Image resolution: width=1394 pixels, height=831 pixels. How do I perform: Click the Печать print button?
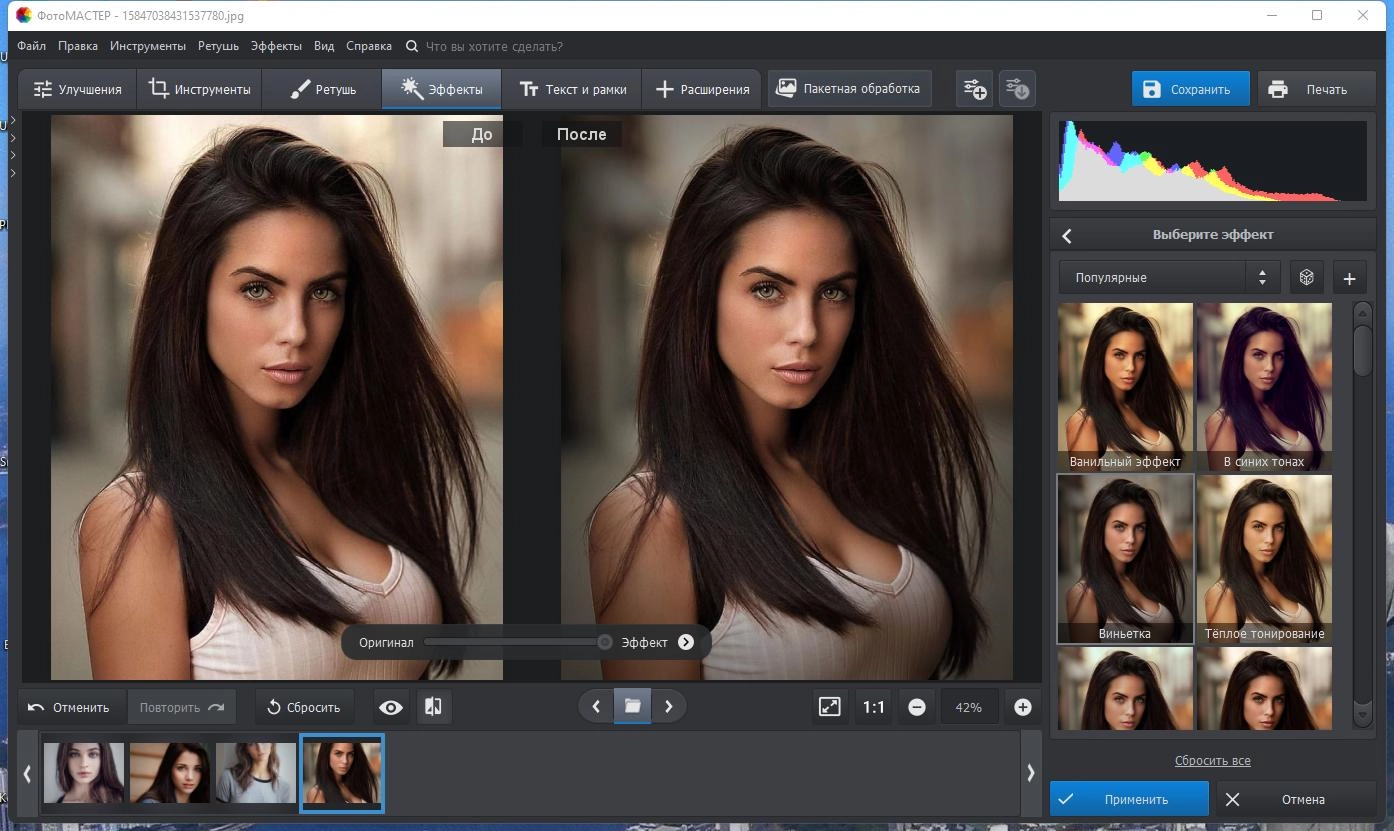tap(1315, 89)
